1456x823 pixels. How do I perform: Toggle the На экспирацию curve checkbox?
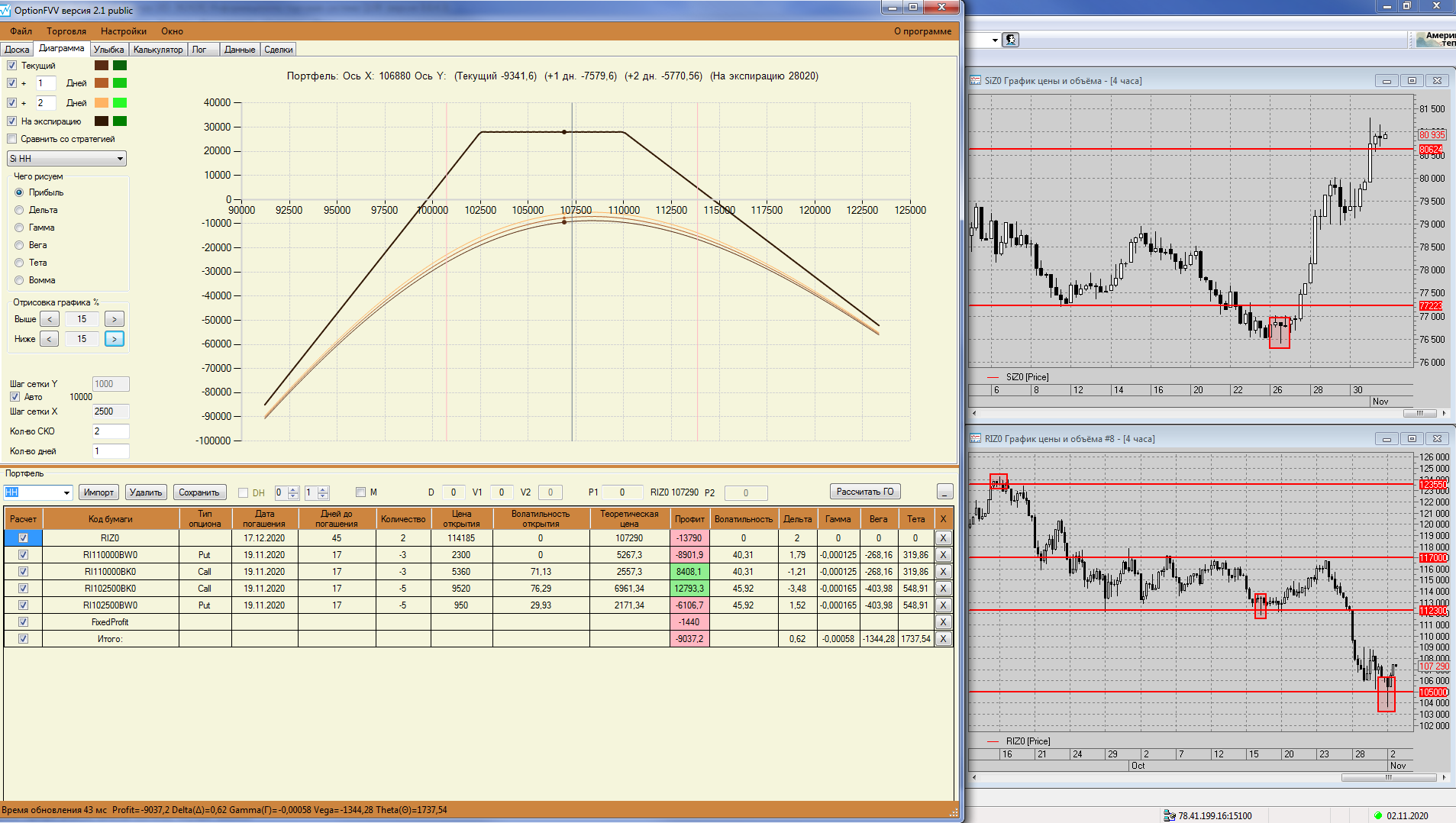click(11, 121)
